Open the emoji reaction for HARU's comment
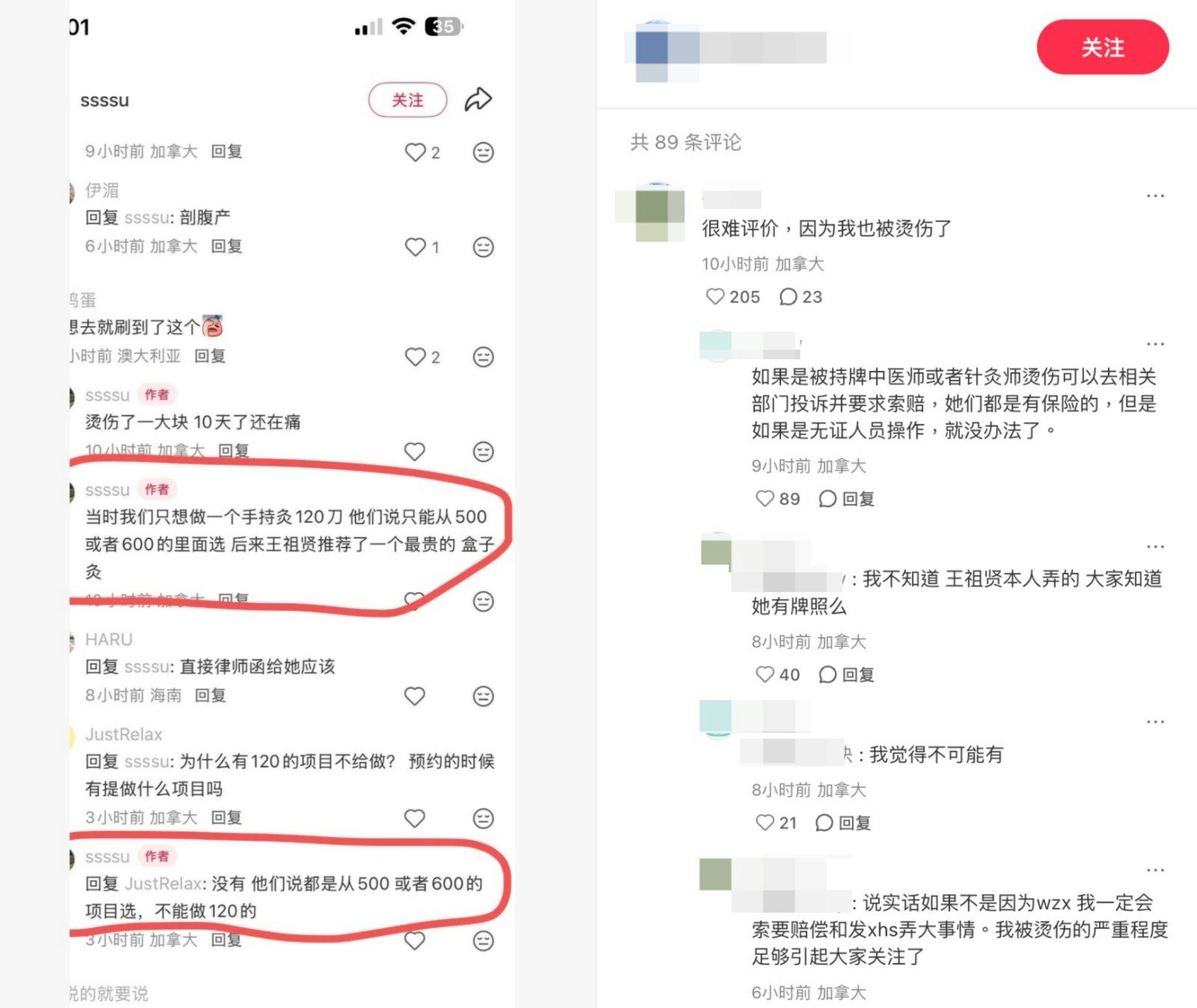 coord(483,696)
